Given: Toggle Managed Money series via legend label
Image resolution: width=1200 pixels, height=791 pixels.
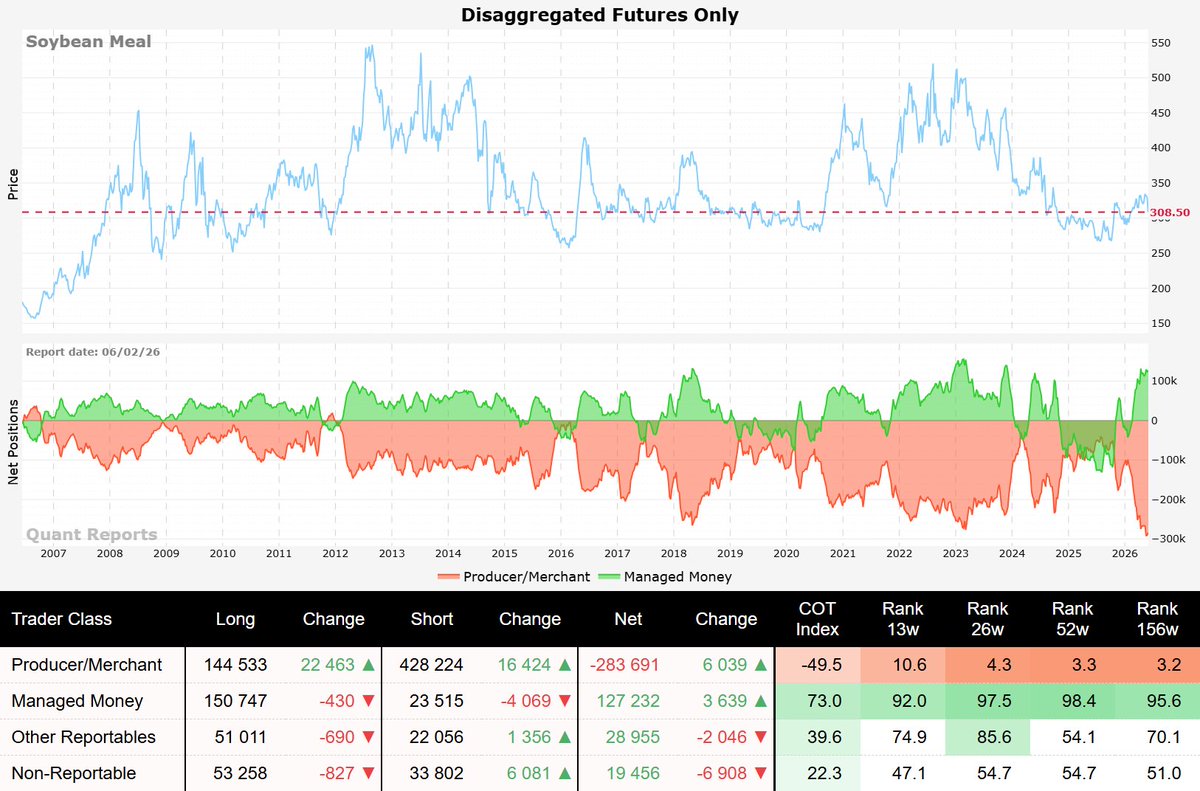Looking at the screenshot, I should 678,577.
